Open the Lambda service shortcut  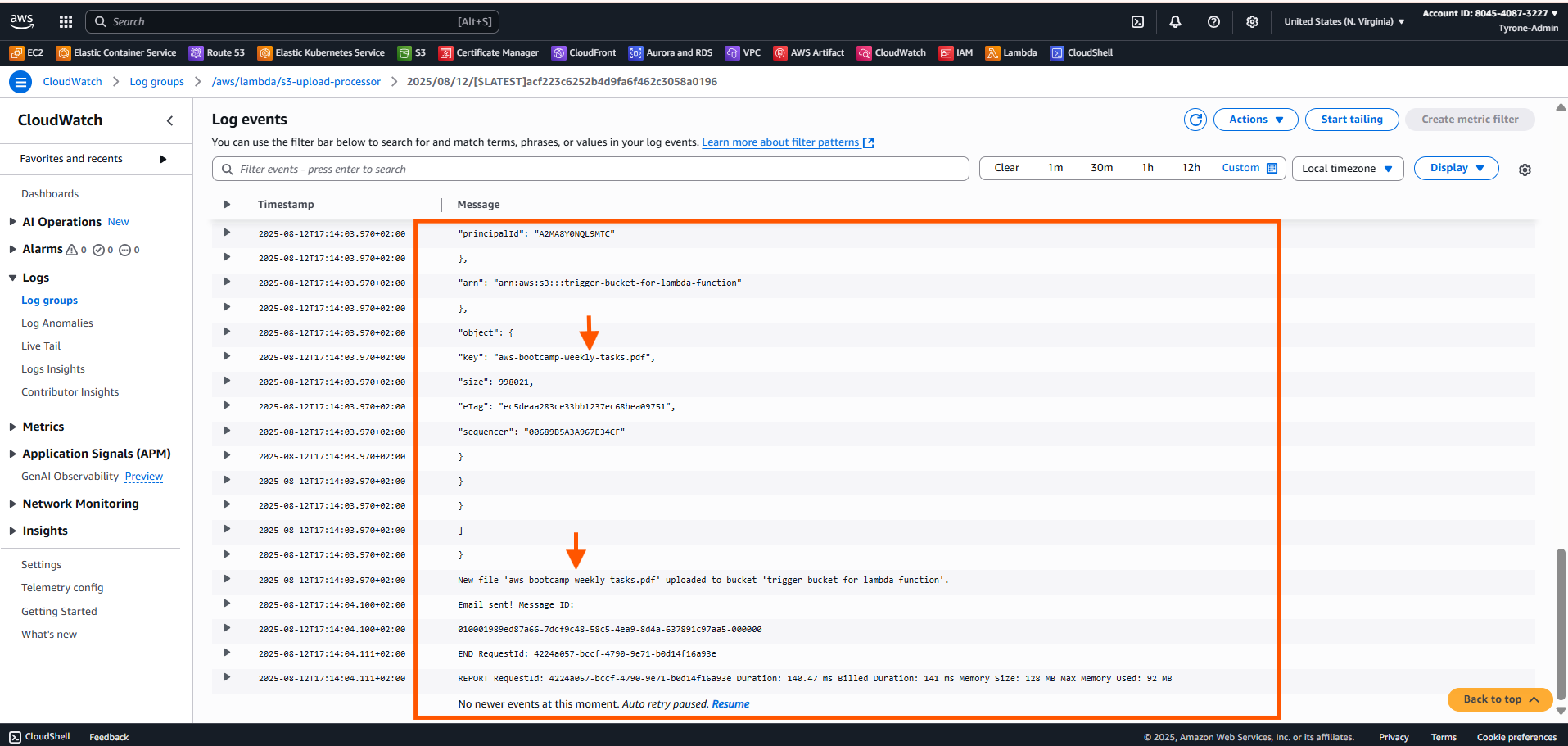1011,53
